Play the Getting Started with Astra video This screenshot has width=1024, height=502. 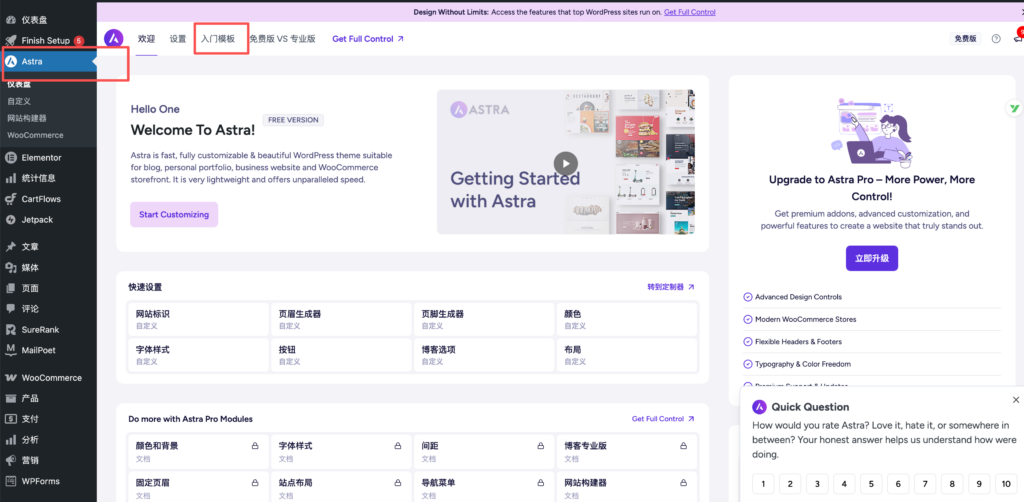[566, 163]
